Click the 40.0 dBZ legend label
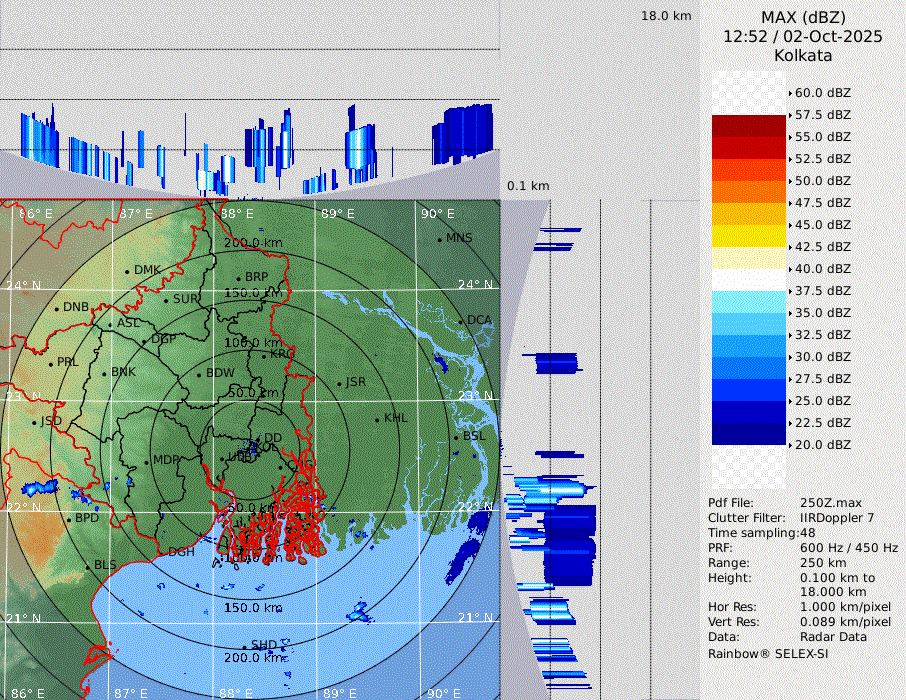The height and width of the screenshot is (700, 906). pyautogui.click(x=822, y=269)
